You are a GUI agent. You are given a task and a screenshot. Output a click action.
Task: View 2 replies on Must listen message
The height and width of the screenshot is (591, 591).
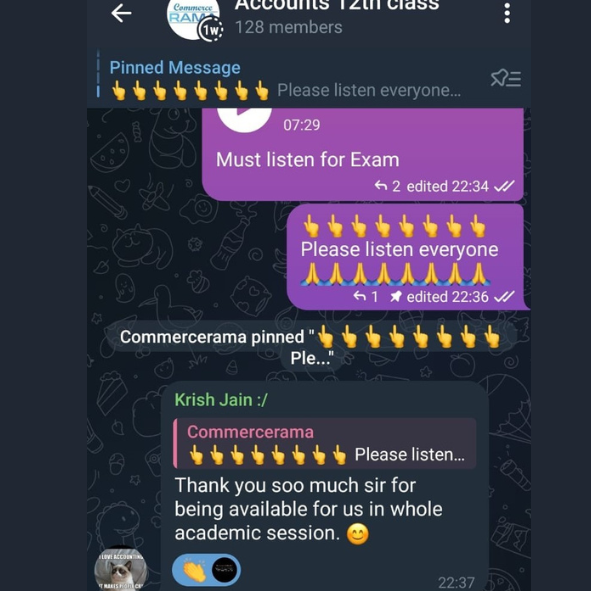[x=387, y=186]
